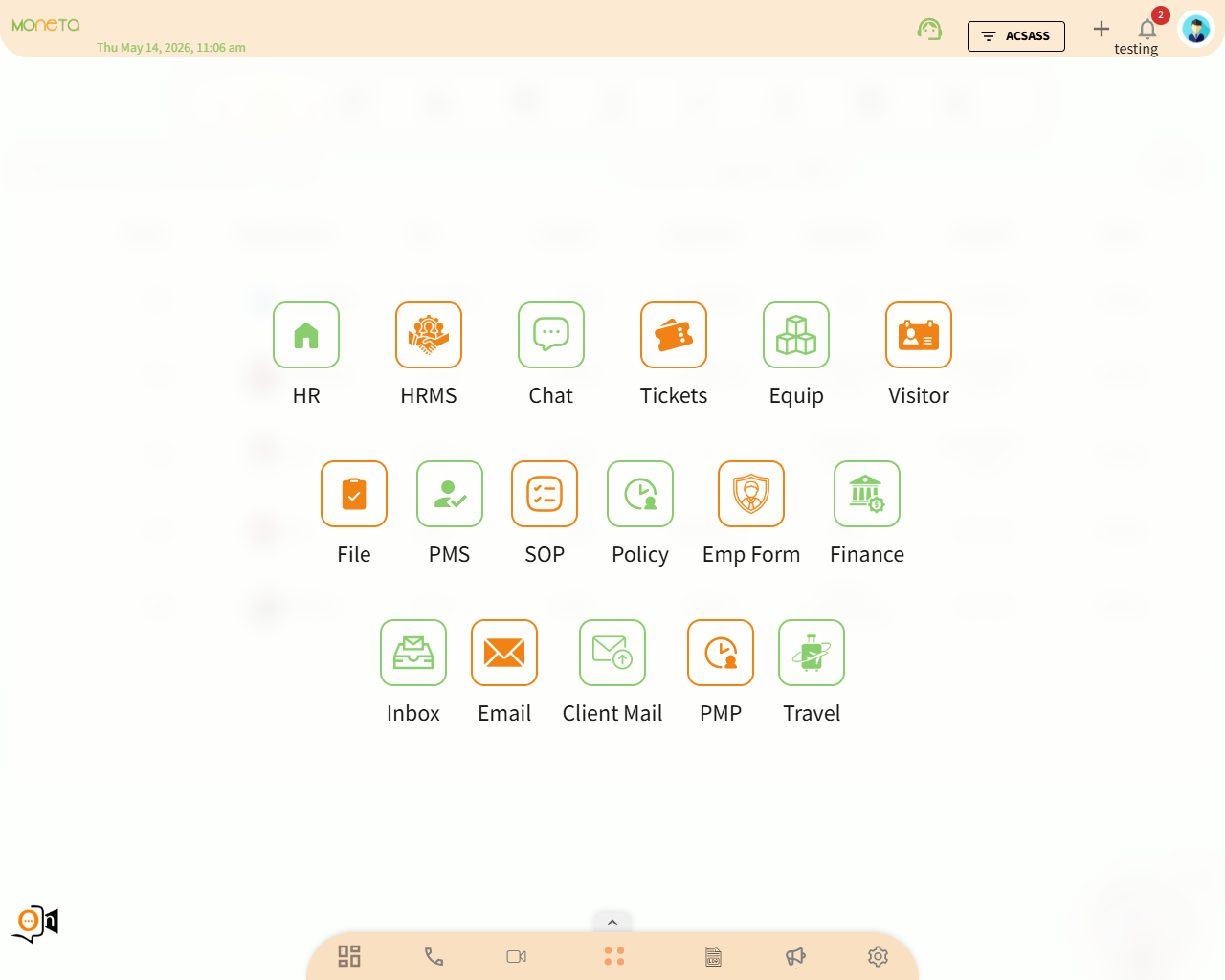Launch the HRMS handshake icon
1225x980 pixels.
click(x=429, y=335)
